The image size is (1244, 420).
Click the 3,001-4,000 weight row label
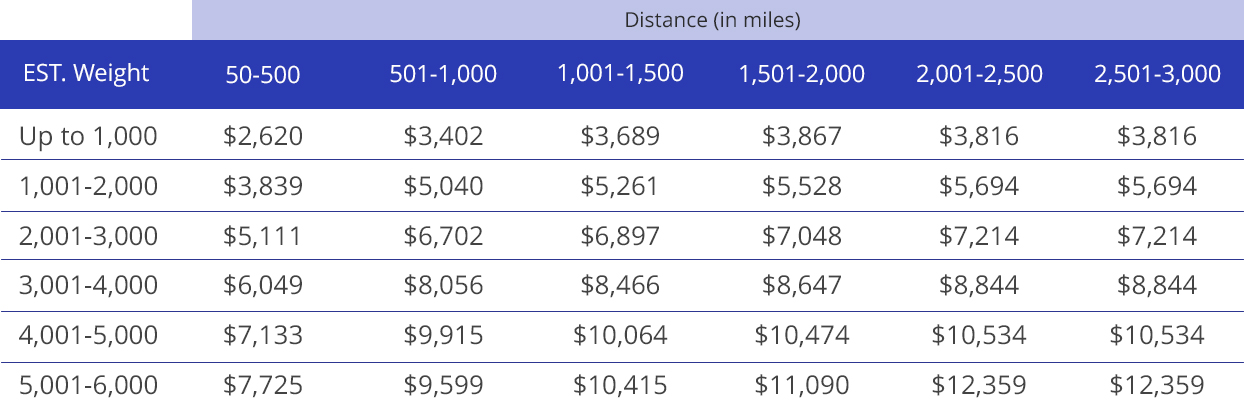pos(88,285)
